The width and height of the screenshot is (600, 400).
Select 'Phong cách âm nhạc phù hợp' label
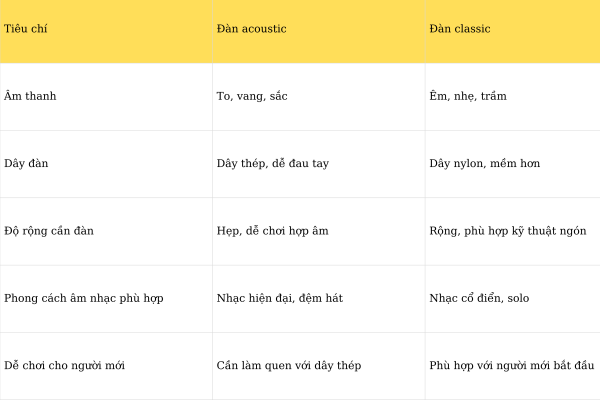[83, 298]
